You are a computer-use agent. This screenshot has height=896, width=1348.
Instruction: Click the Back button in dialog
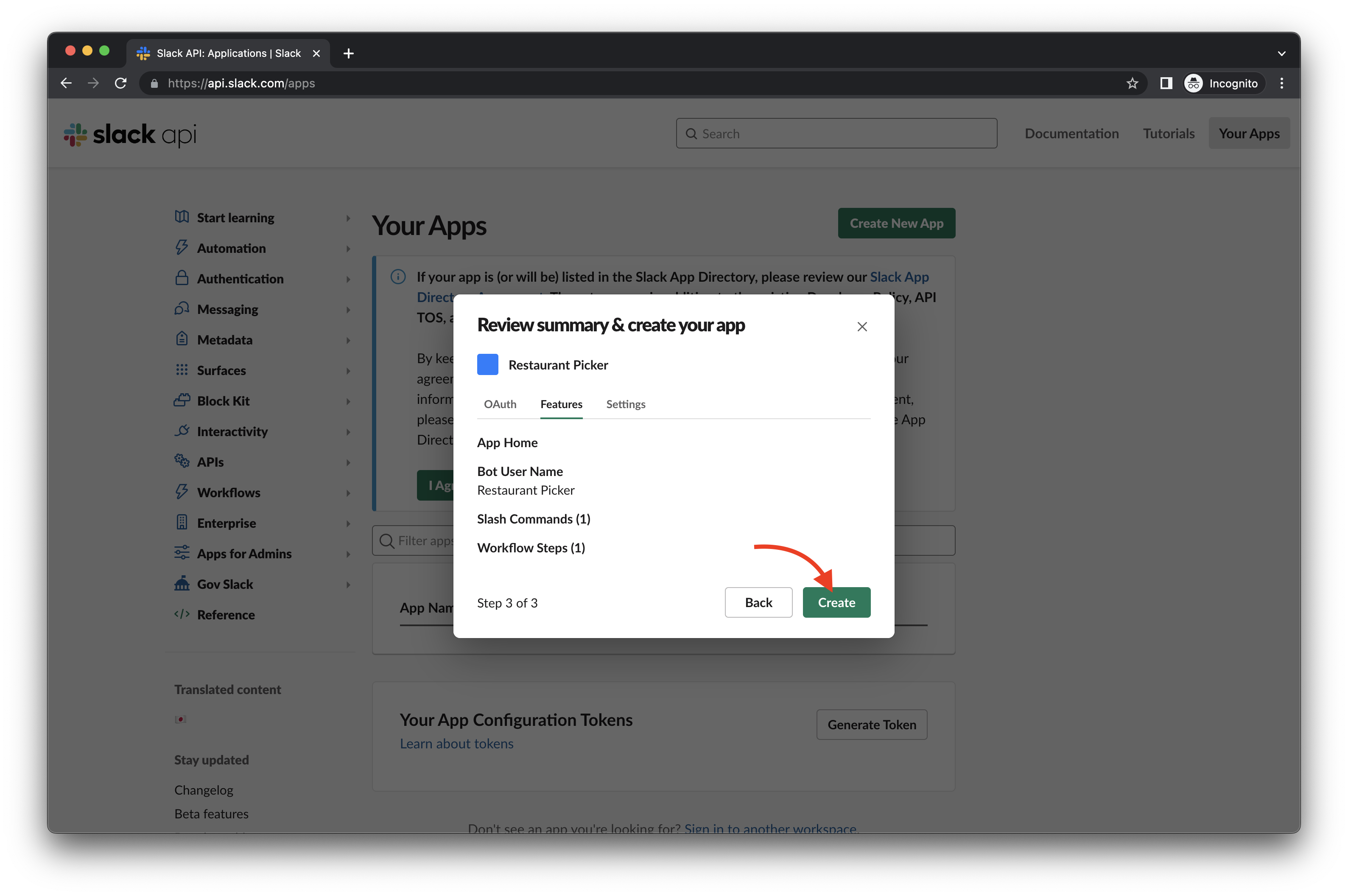pyautogui.click(x=758, y=602)
